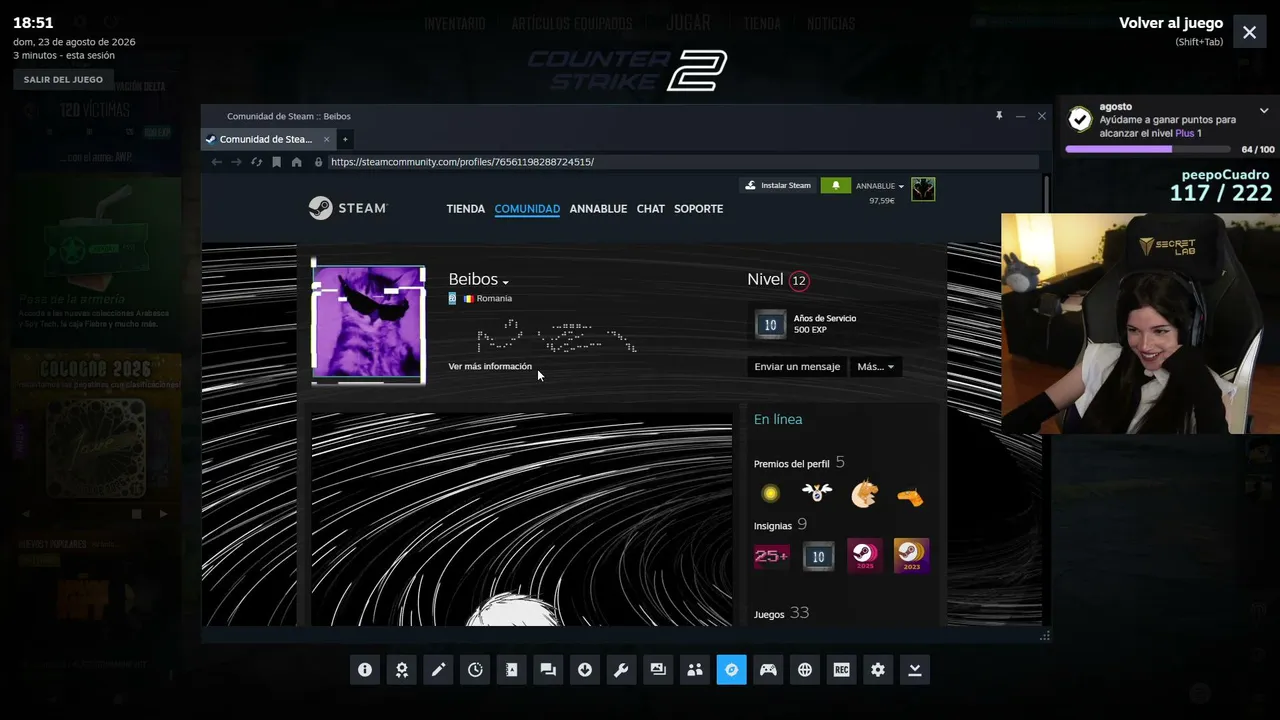The width and height of the screenshot is (1280, 720).
Task: Click the yellow sun profile award
Action: [x=770, y=494]
